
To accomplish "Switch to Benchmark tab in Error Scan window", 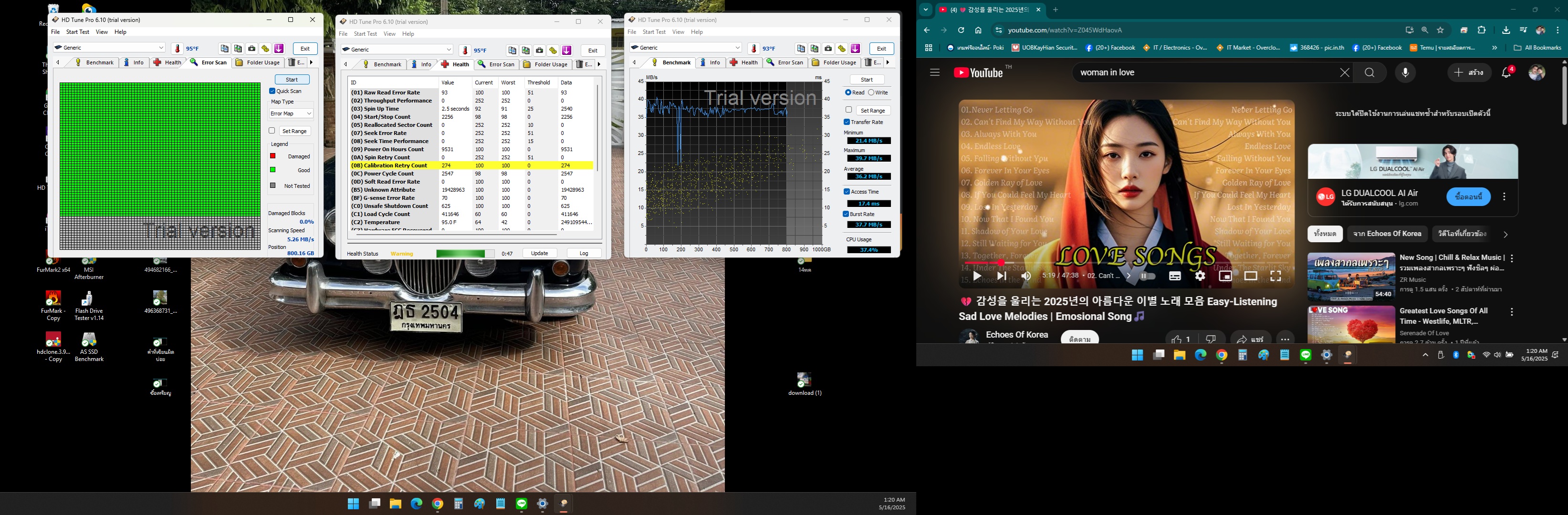I will pos(95,62).
